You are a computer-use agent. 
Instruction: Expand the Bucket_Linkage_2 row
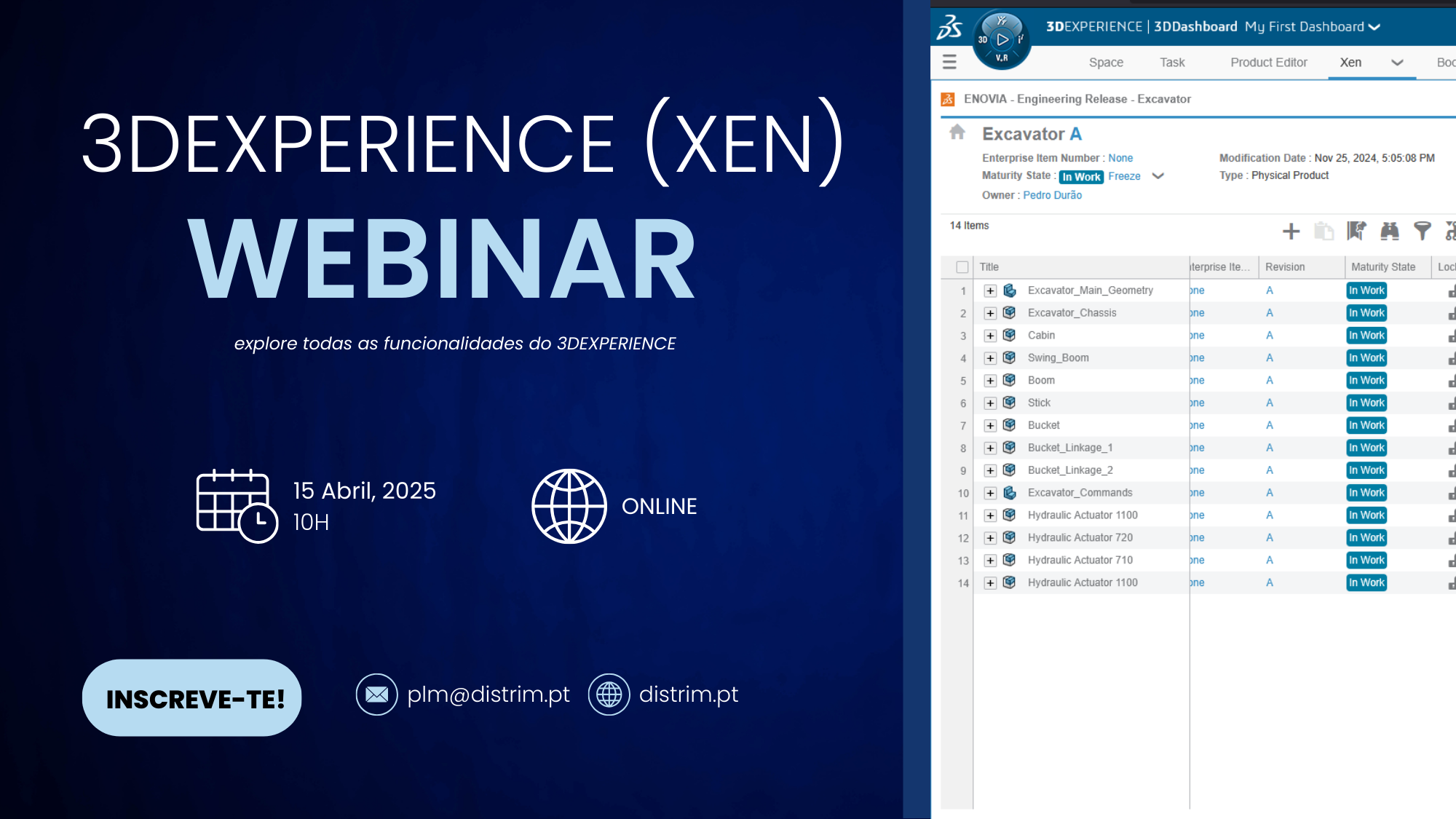[990, 471]
